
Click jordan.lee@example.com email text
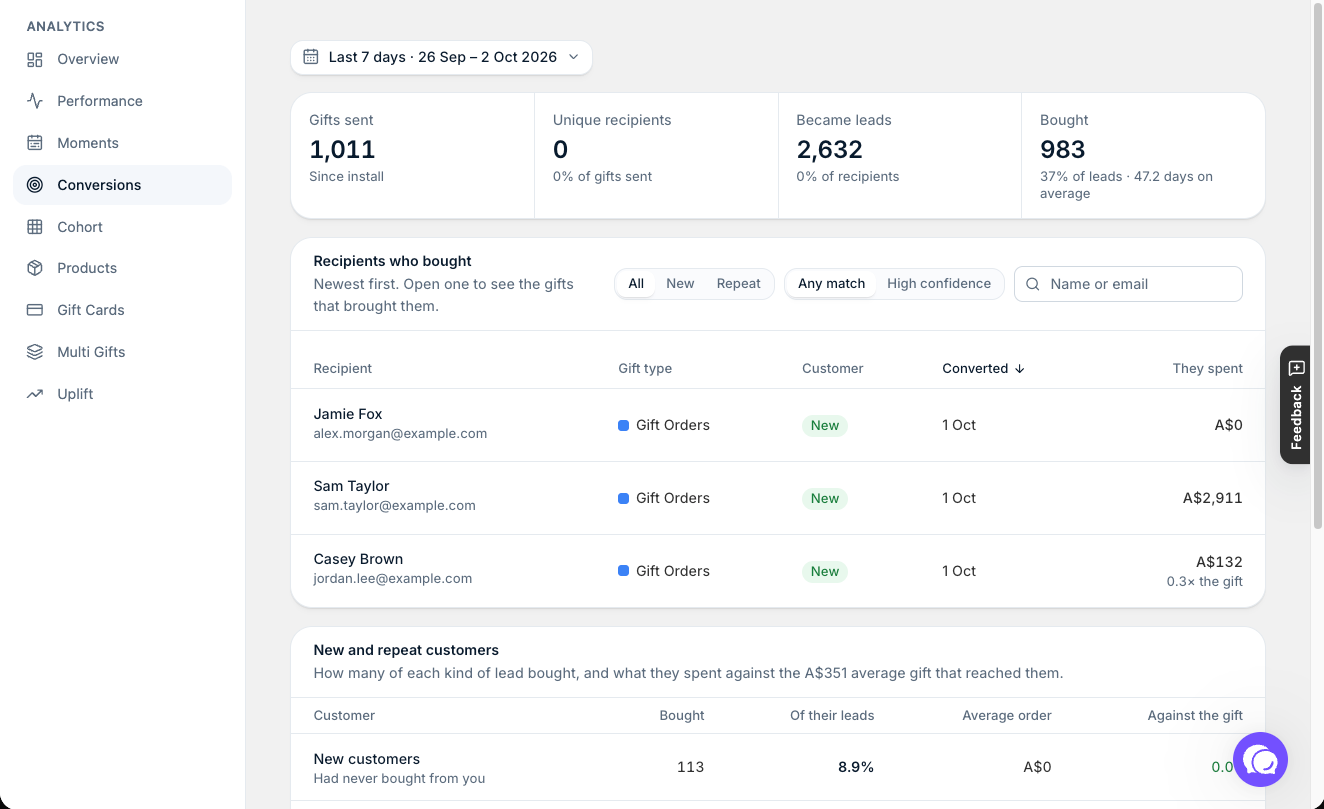393,579
